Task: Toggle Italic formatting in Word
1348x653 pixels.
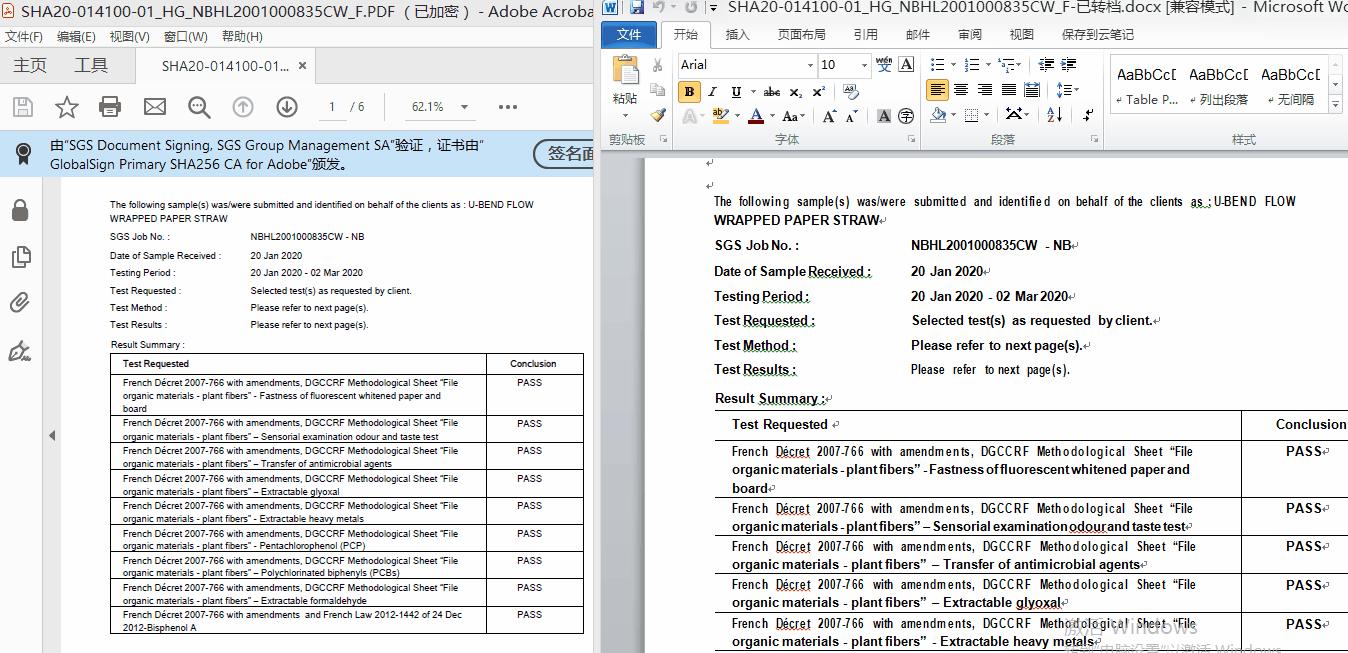Action: click(712, 91)
